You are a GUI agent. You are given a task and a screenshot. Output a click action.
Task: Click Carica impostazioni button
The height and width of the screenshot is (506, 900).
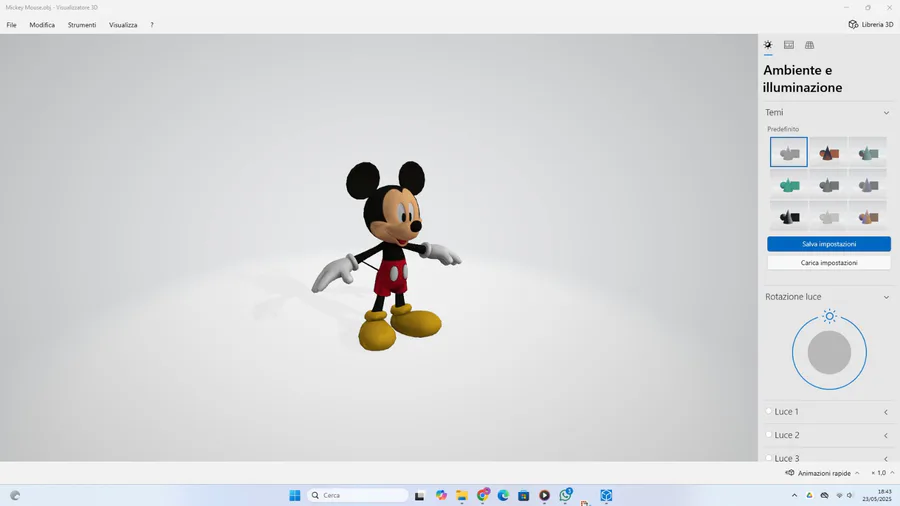click(x=829, y=263)
